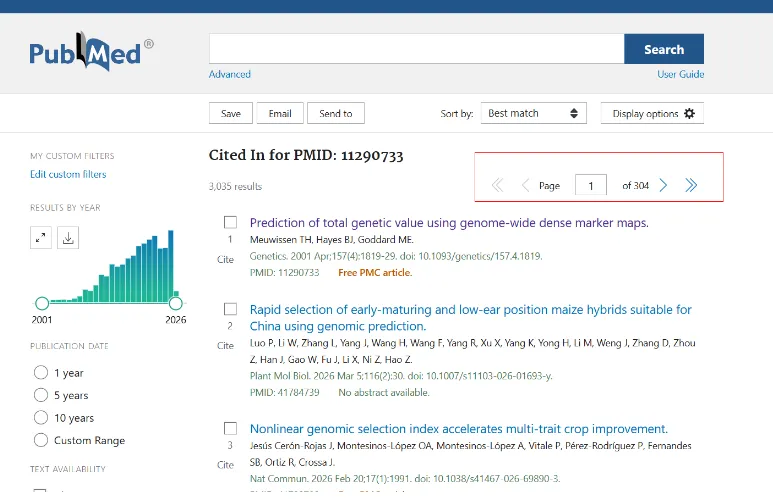
Task: Go to the previous results page
Action: click(x=526, y=185)
